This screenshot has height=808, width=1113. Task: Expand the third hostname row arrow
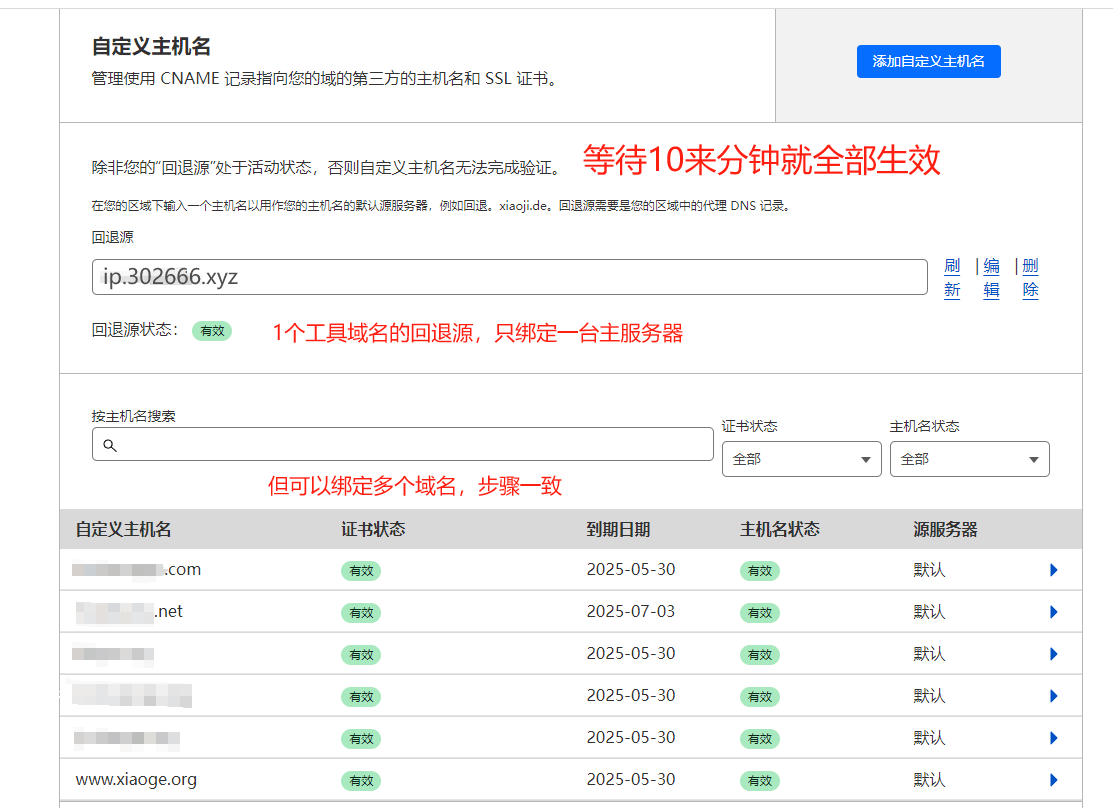(x=1053, y=654)
